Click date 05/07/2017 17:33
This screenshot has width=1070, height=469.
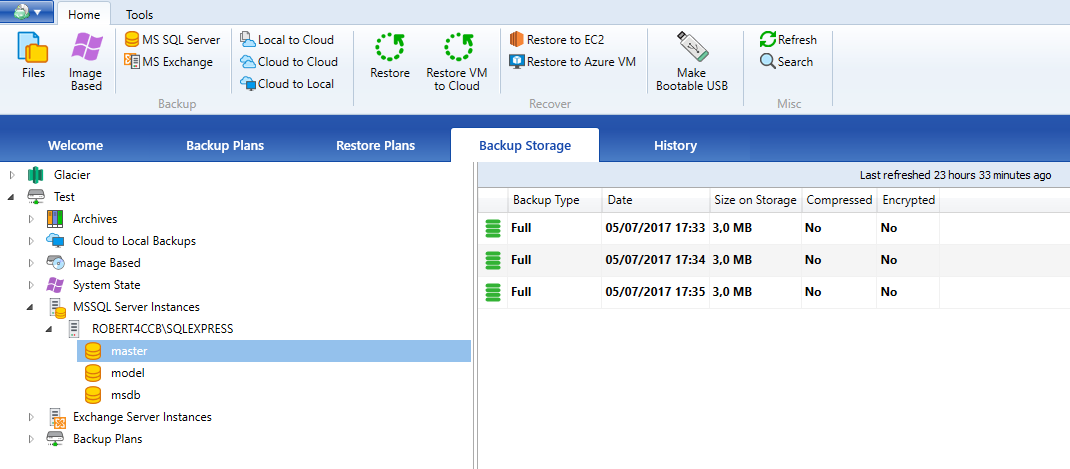pyautogui.click(x=655, y=228)
